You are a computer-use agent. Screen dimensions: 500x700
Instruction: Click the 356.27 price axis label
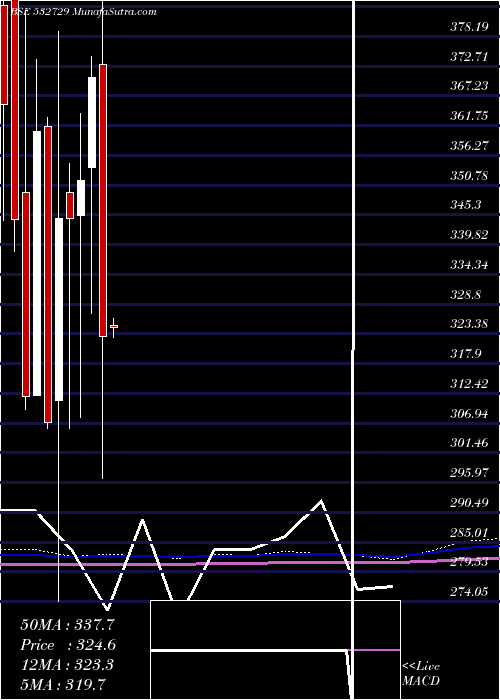469,146
